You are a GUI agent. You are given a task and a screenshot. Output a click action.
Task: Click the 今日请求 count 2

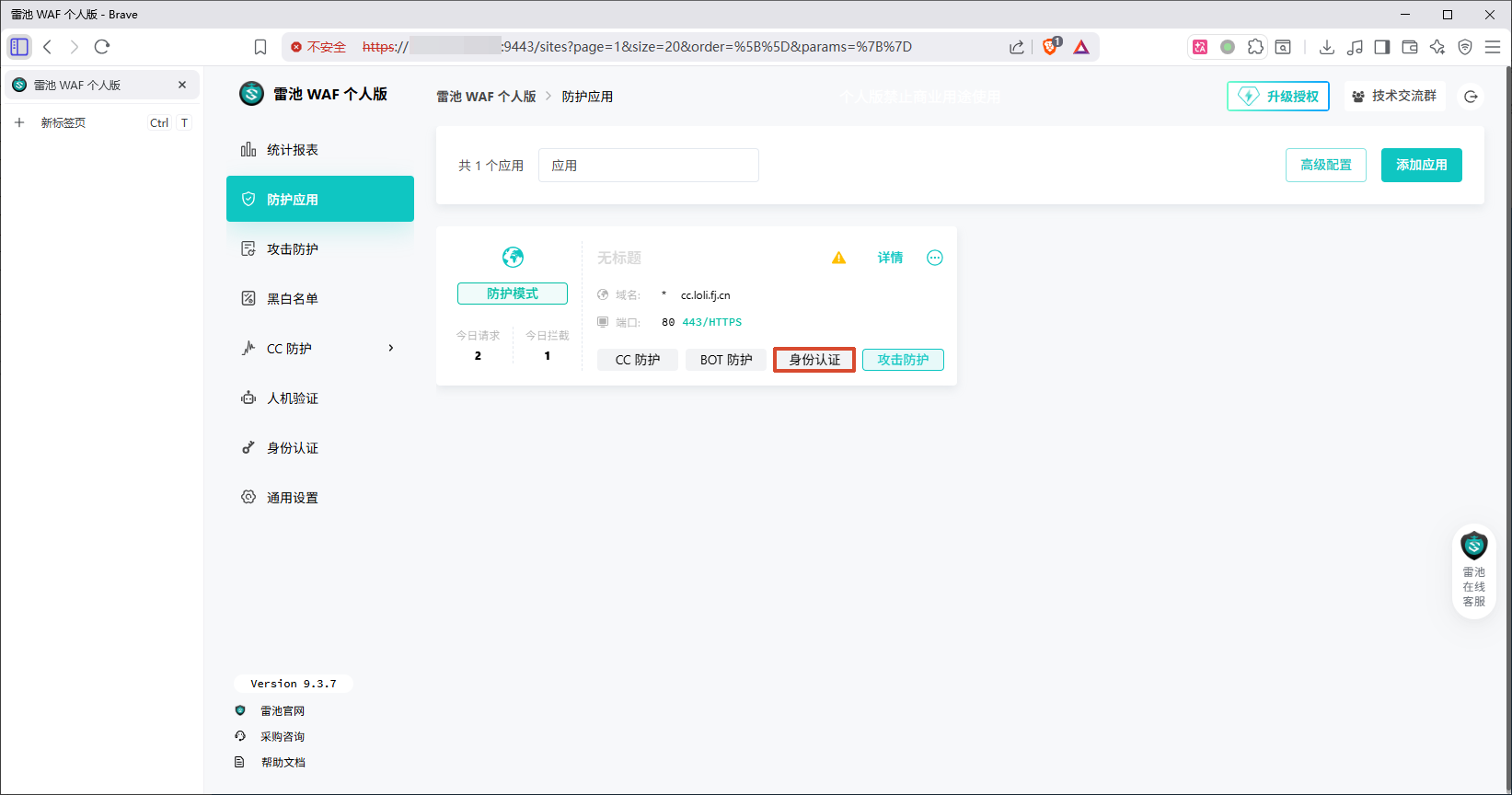point(478,356)
